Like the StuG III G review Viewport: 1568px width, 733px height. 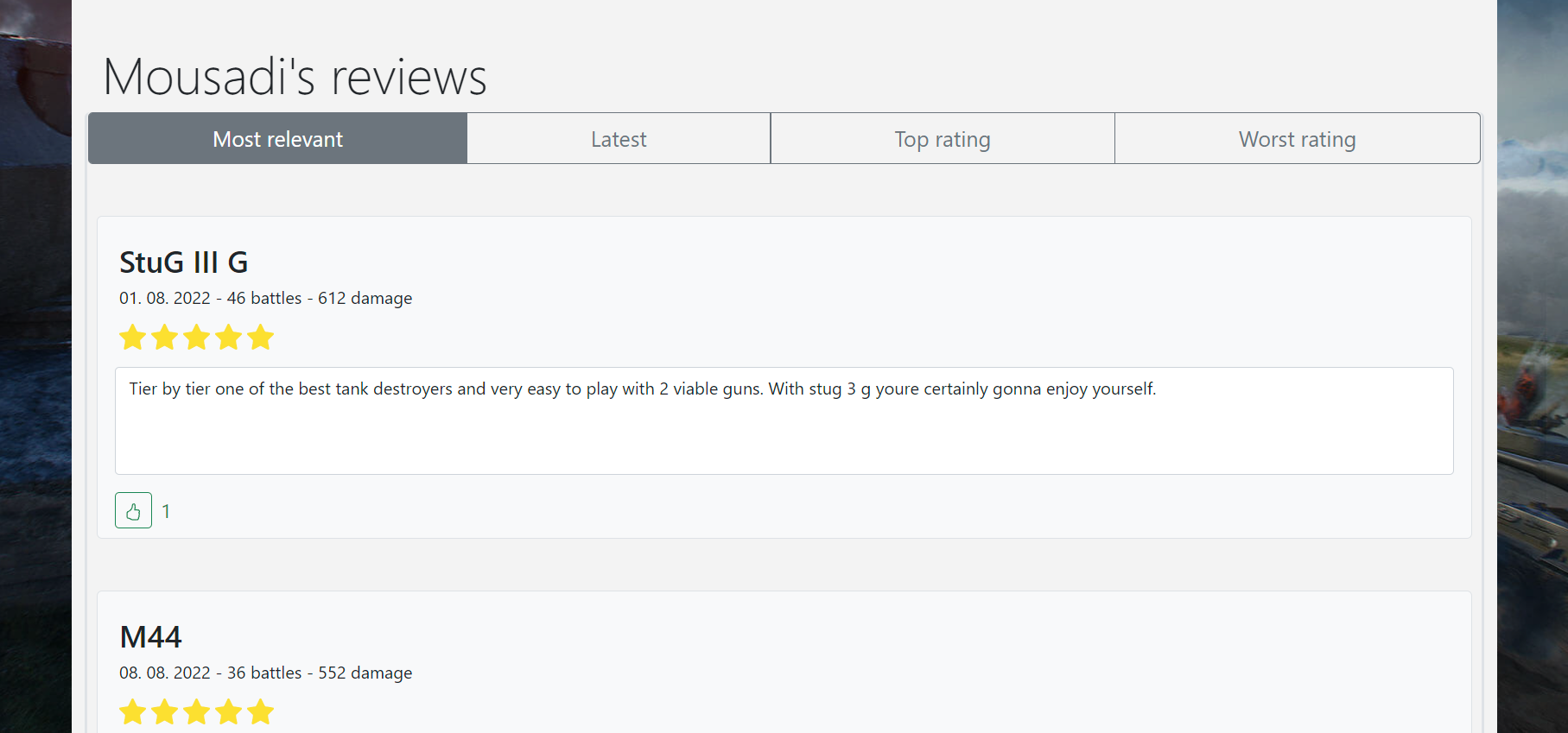133,510
